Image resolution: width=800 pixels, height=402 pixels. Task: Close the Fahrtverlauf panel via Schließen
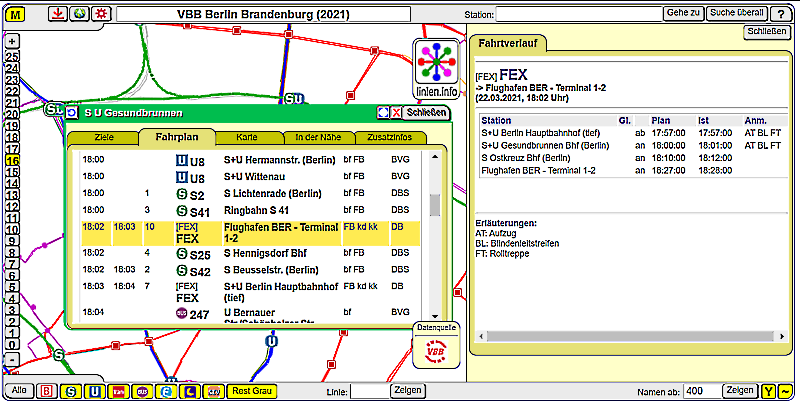click(x=766, y=32)
